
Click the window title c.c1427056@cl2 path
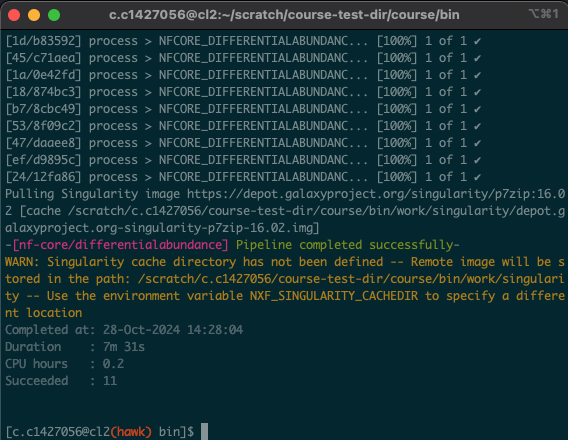[284, 15]
